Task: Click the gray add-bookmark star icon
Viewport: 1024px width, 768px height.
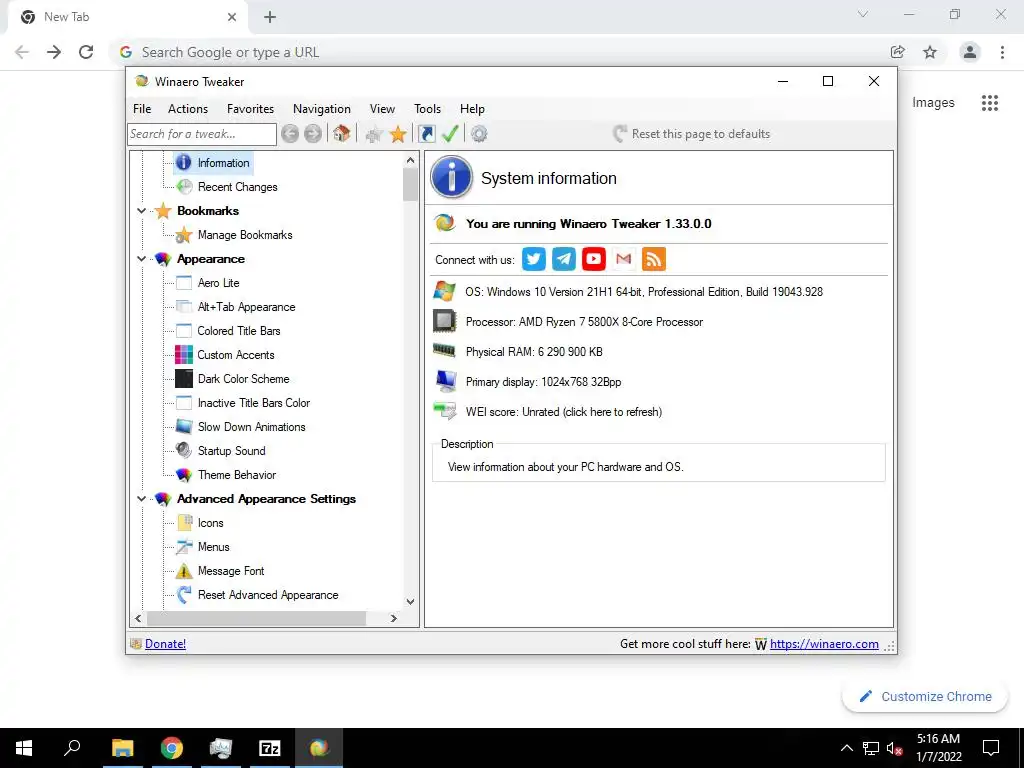Action: click(x=374, y=135)
